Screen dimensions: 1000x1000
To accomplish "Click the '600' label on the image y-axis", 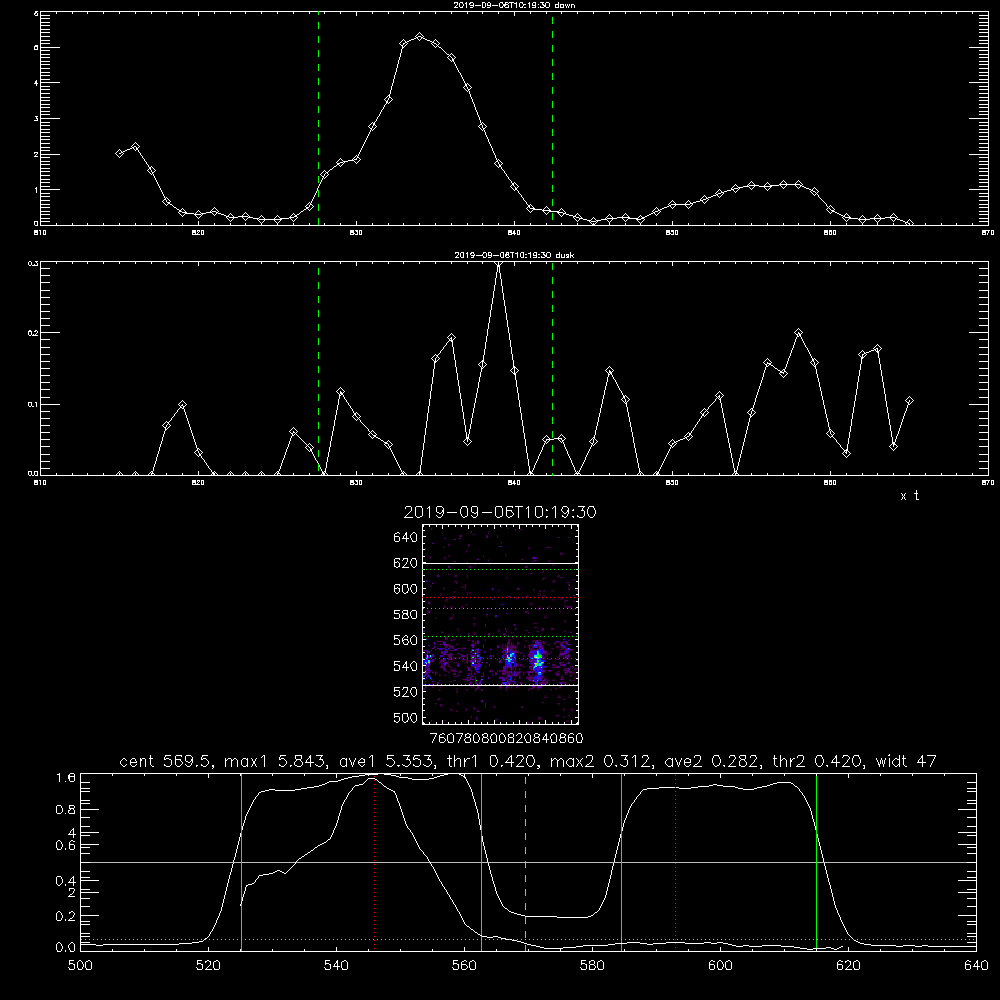I will pyautogui.click(x=406, y=589).
